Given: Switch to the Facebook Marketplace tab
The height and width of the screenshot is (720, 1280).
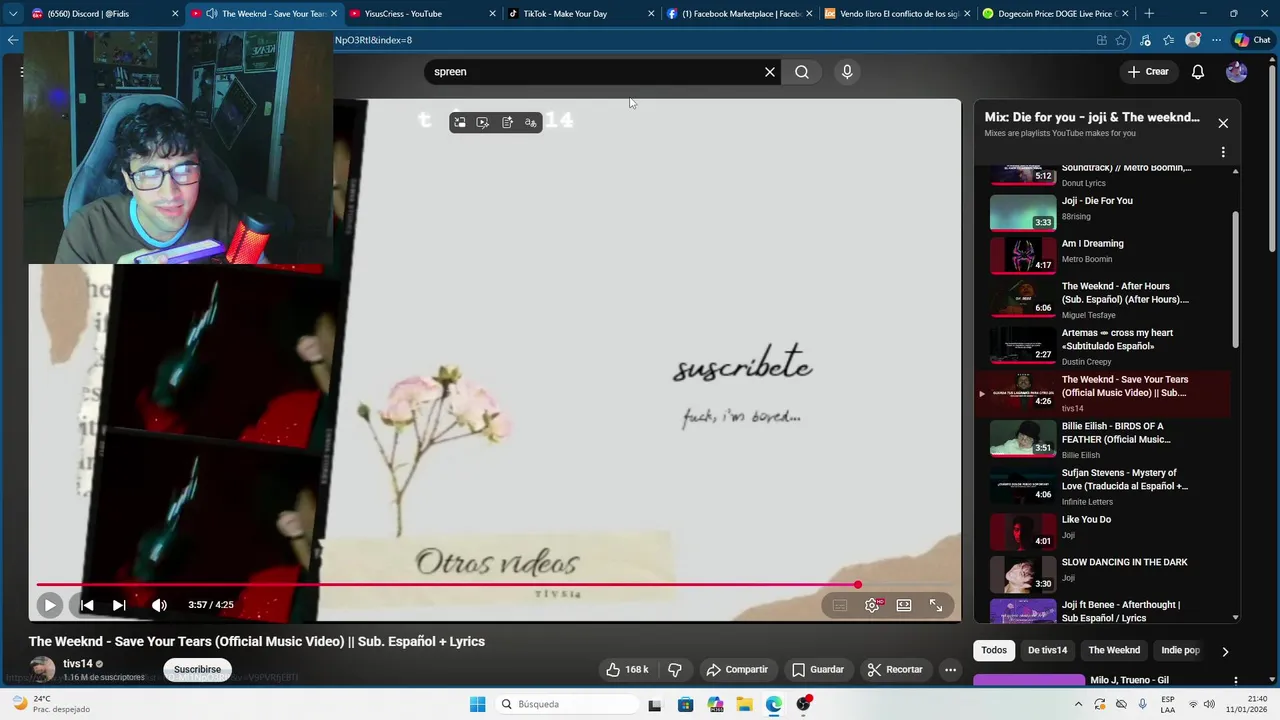Looking at the screenshot, I should point(739,14).
